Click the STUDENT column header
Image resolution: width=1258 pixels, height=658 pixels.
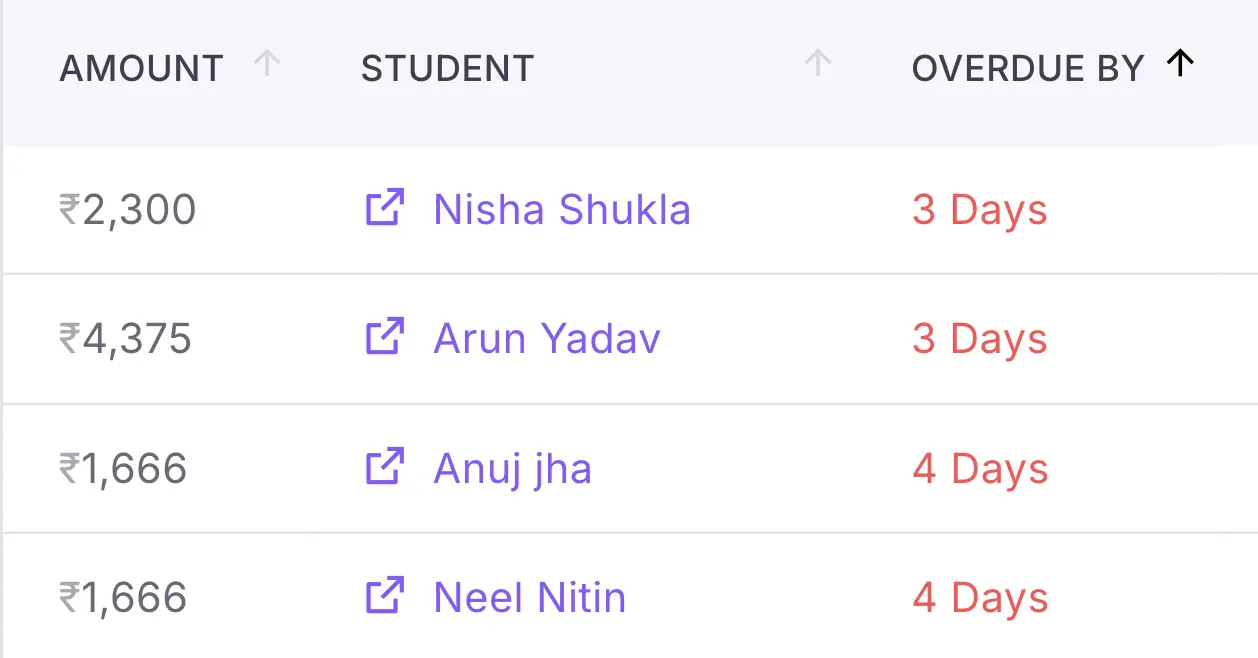click(x=447, y=69)
